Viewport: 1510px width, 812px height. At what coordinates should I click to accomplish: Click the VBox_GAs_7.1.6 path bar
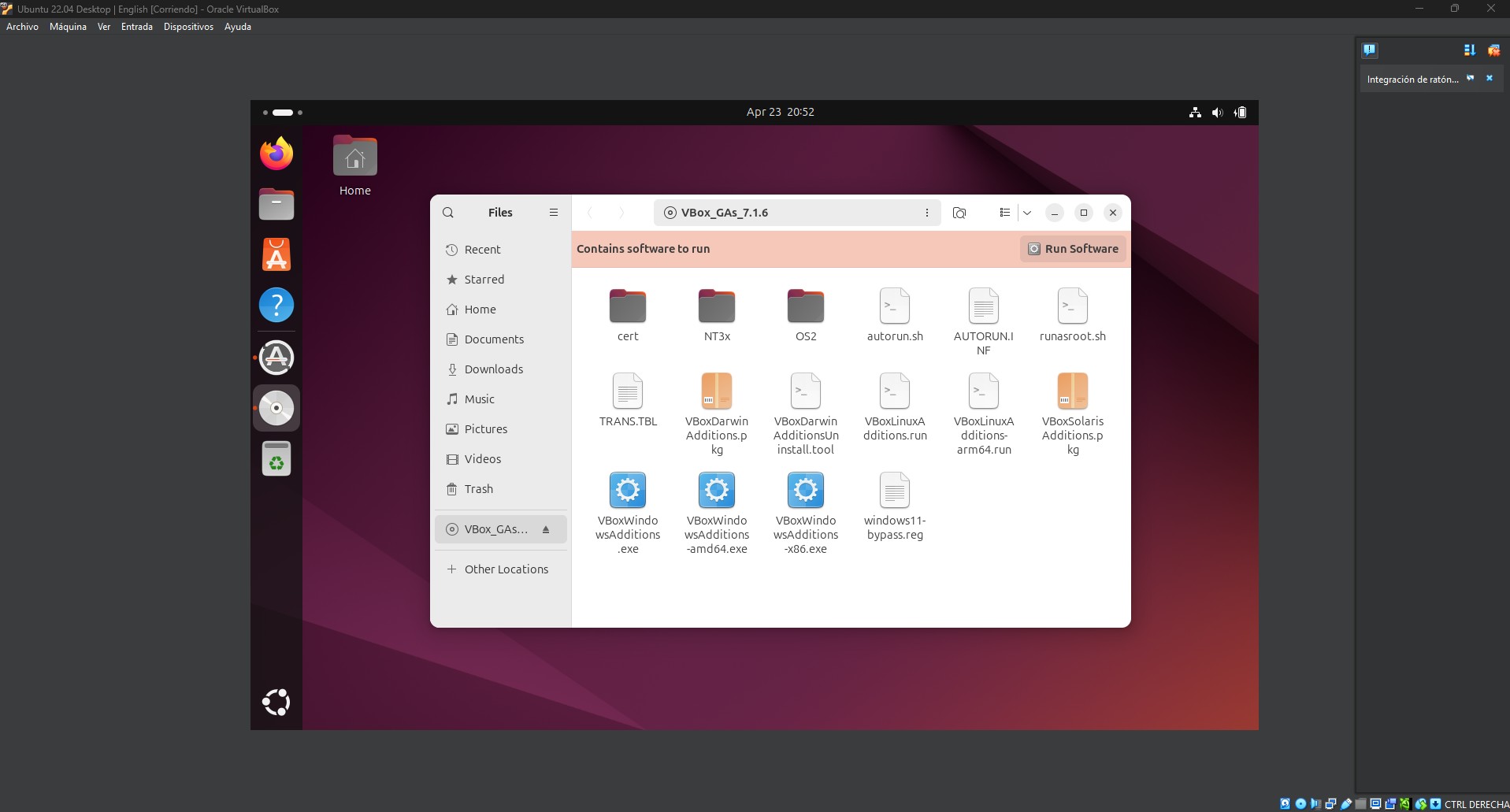(x=797, y=213)
